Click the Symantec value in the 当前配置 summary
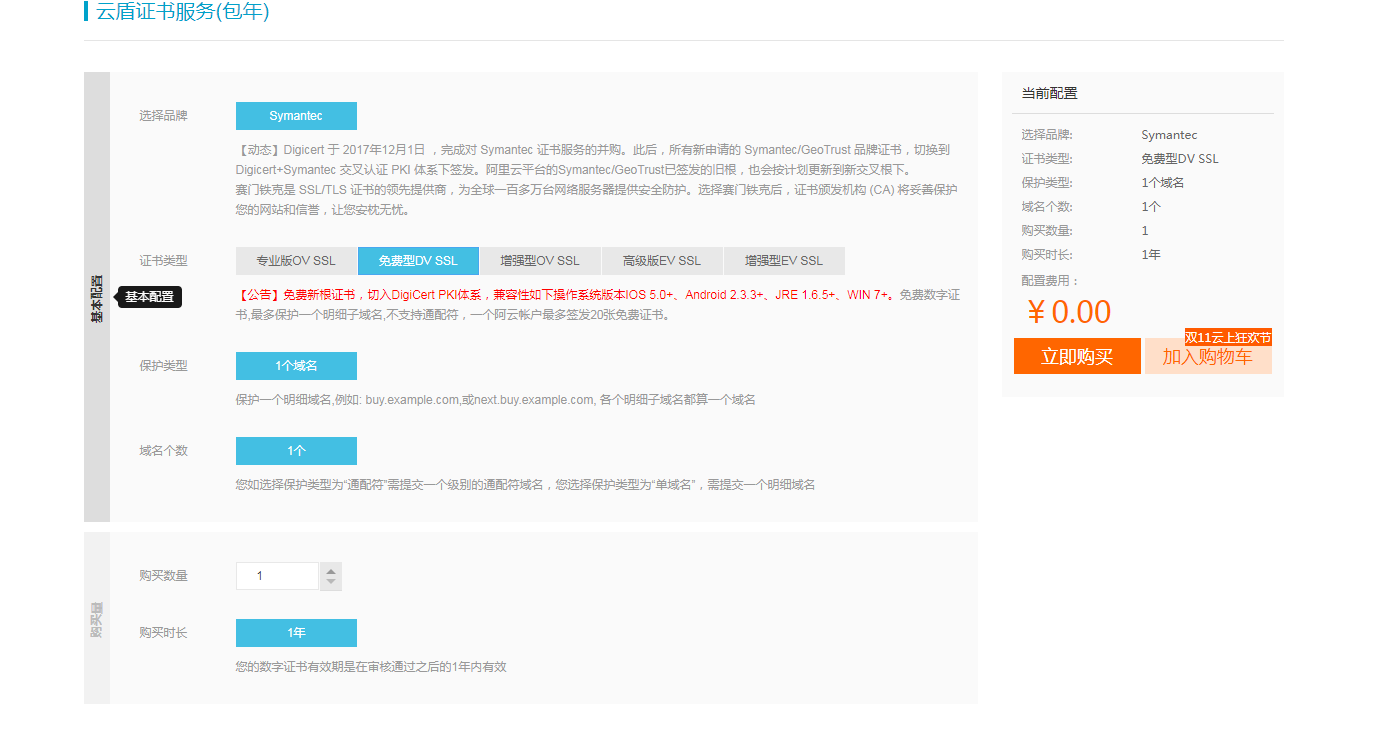This screenshot has width=1398, height=733. pyautogui.click(x=1169, y=135)
